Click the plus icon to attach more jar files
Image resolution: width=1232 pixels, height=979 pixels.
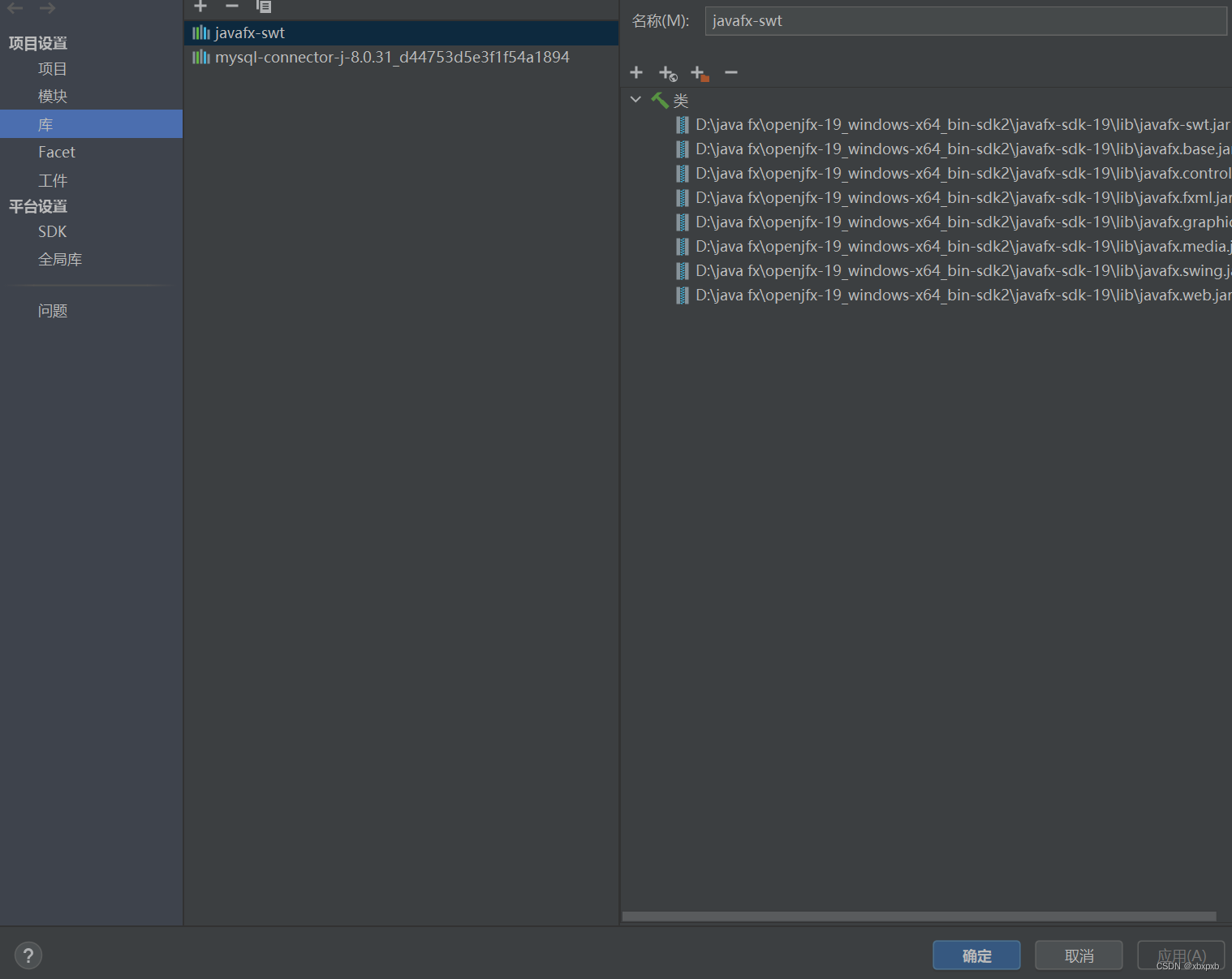pos(636,72)
